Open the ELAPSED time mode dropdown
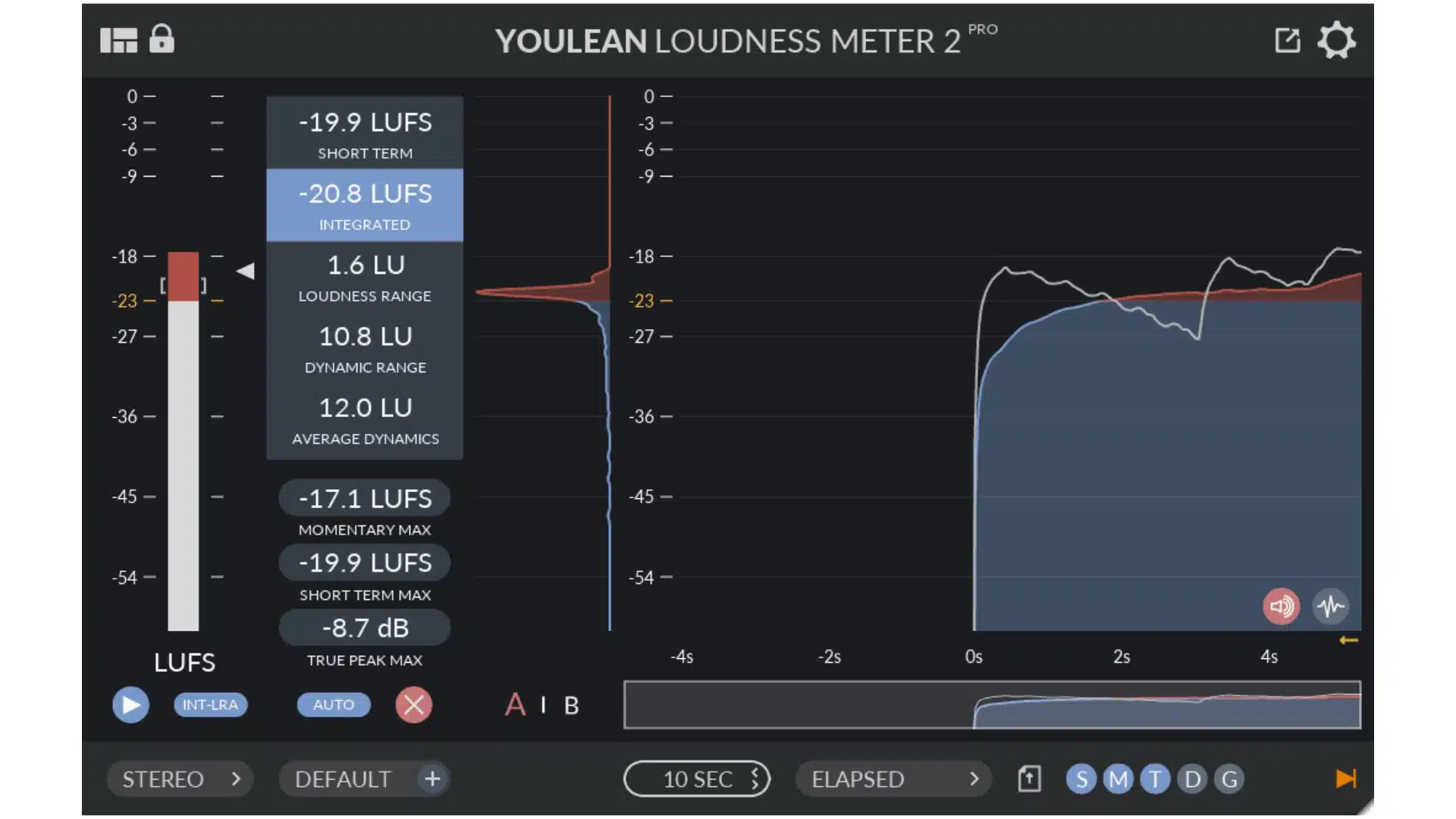Screen dimensions: 1456x819 point(893,779)
